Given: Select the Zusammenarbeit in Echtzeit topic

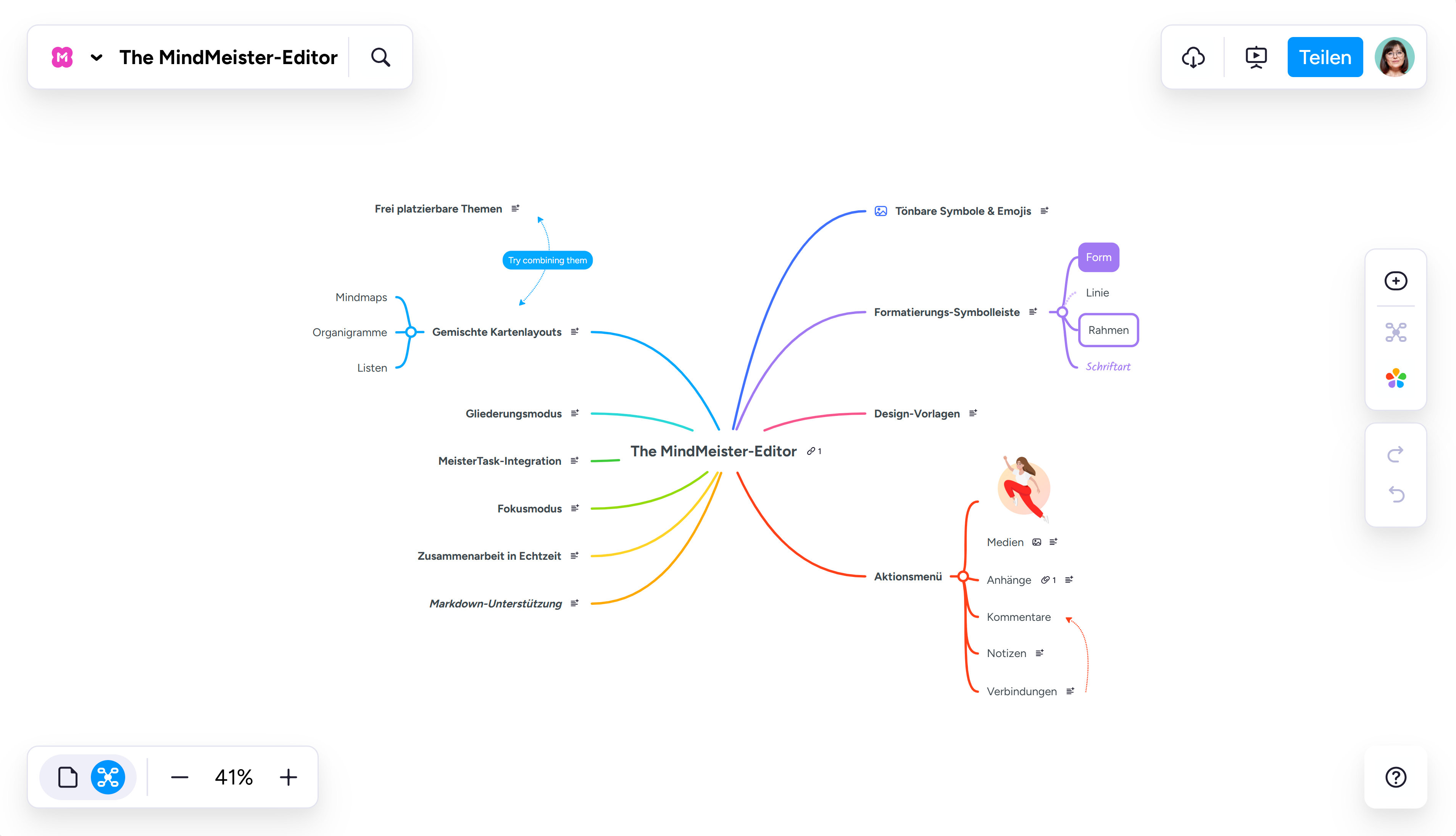Looking at the screenshot, I should coord(489,556).
